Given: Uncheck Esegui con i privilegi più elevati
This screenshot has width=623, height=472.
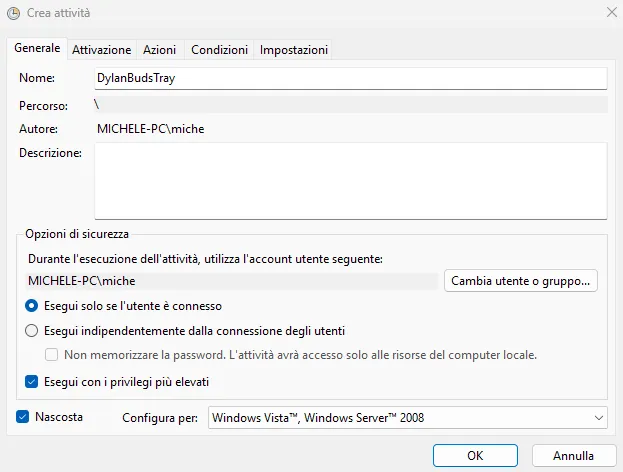Looking at the screenshot, I should coord(31,382).
